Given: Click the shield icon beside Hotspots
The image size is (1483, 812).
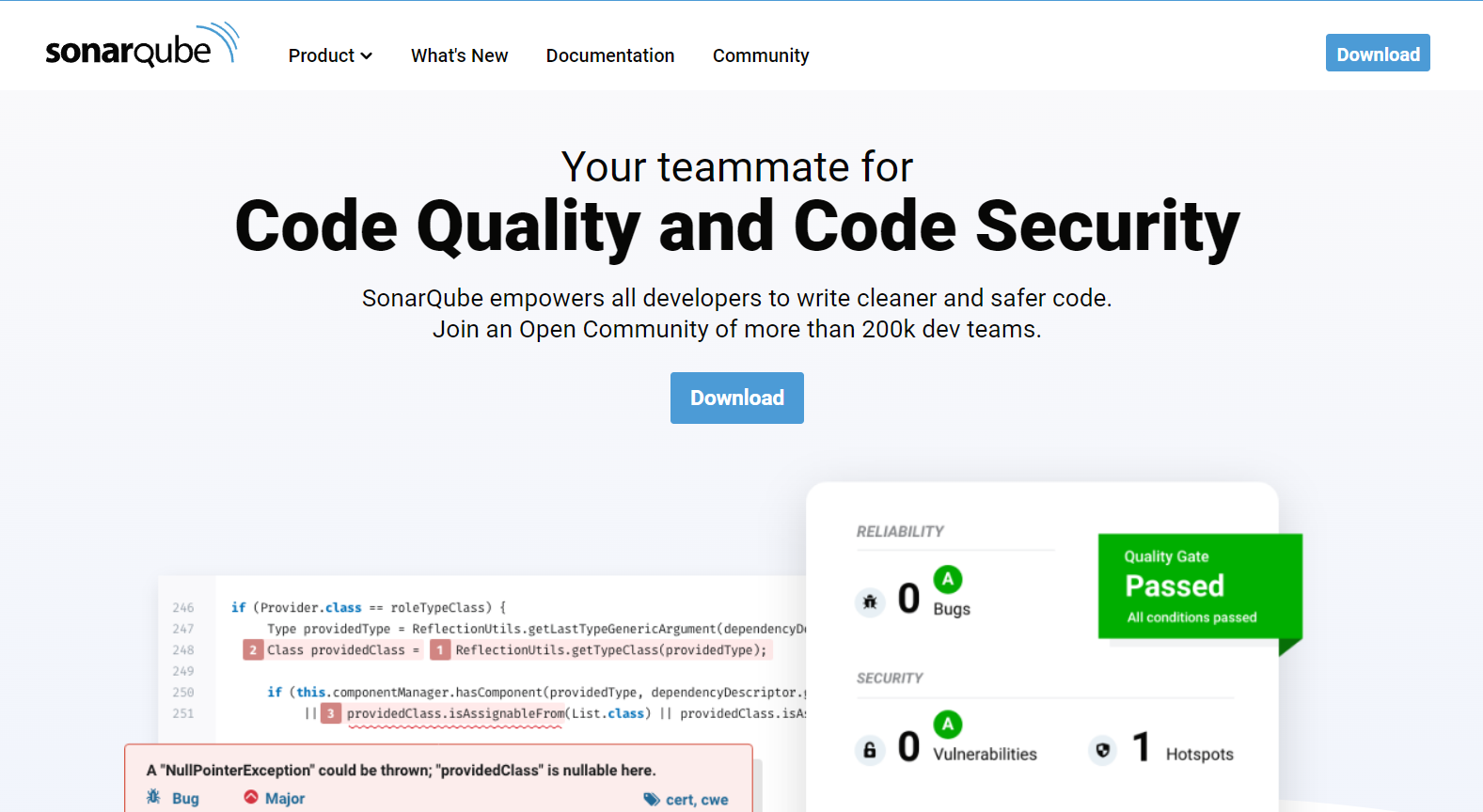Looking at the screenshot, I should click(x=1103, y=750).
